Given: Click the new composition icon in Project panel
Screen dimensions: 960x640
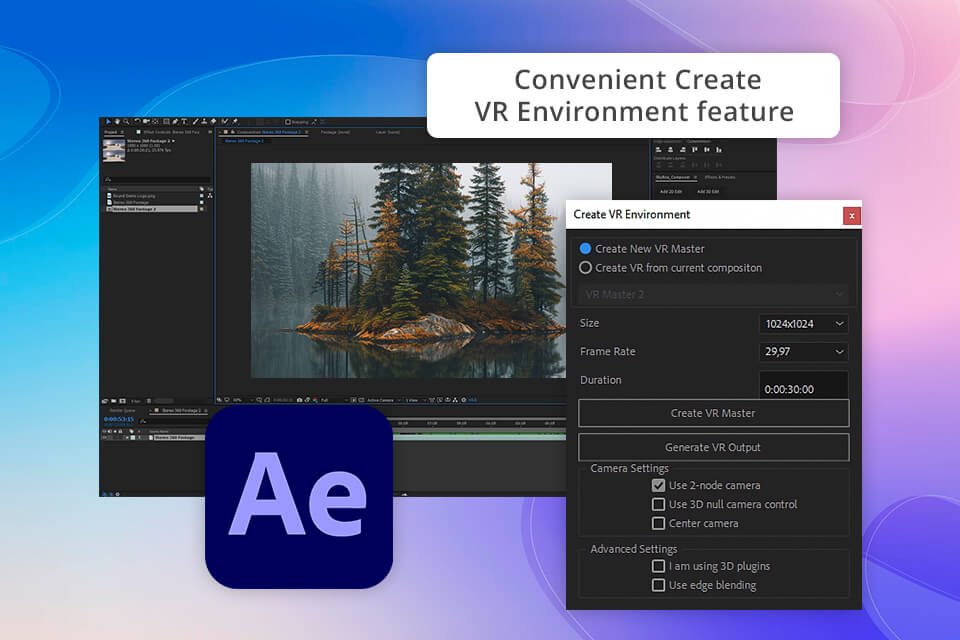Looking at the screenshot, I should point(122,401).
